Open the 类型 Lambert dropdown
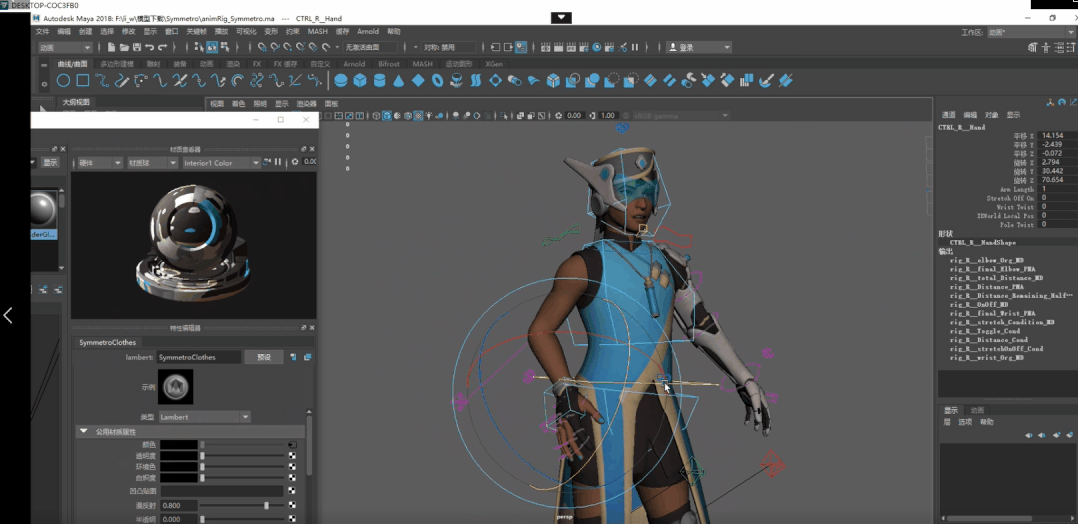Screen dimensions: 1078x524 click(204, 417)
